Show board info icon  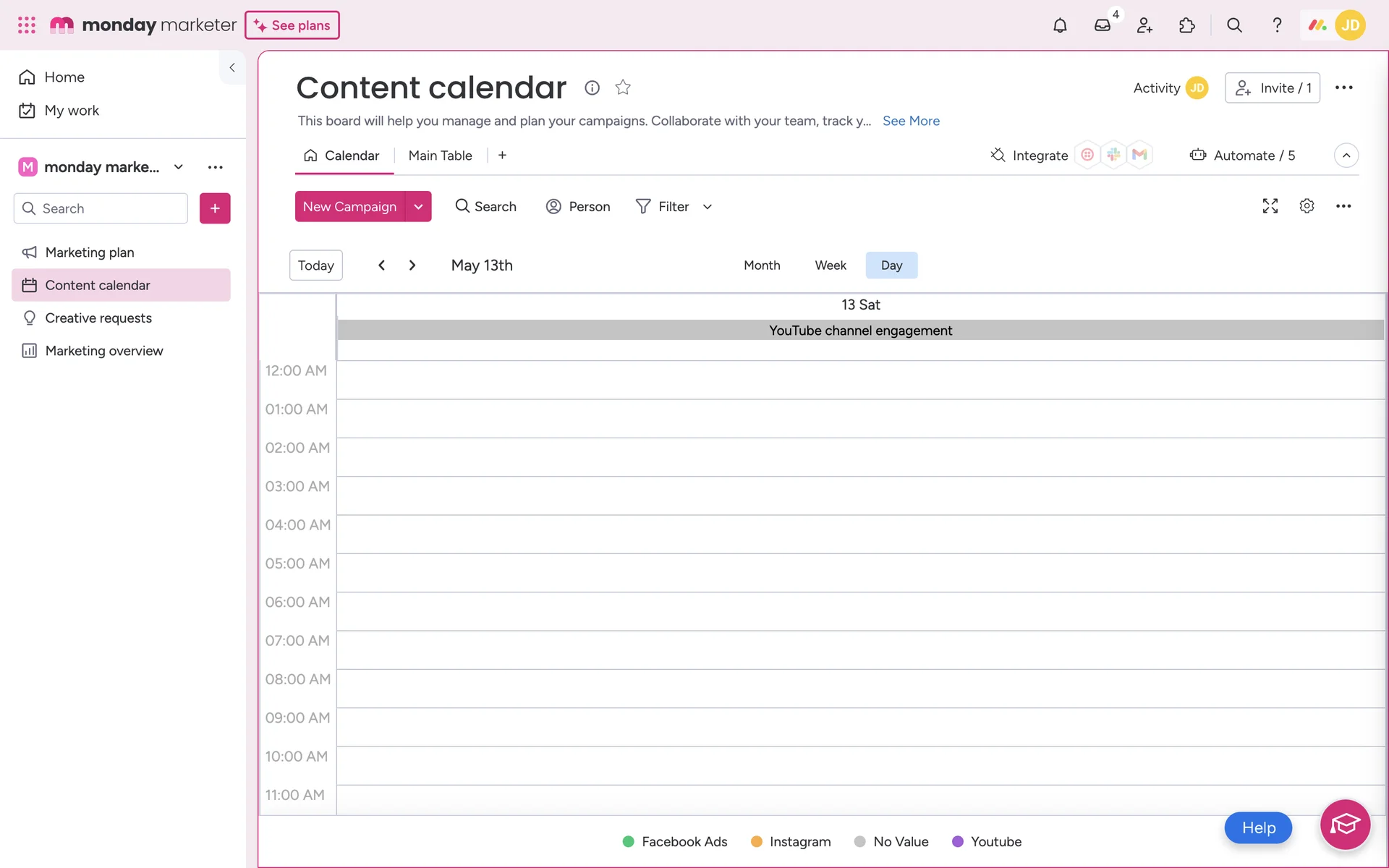[x=592, y=88]
